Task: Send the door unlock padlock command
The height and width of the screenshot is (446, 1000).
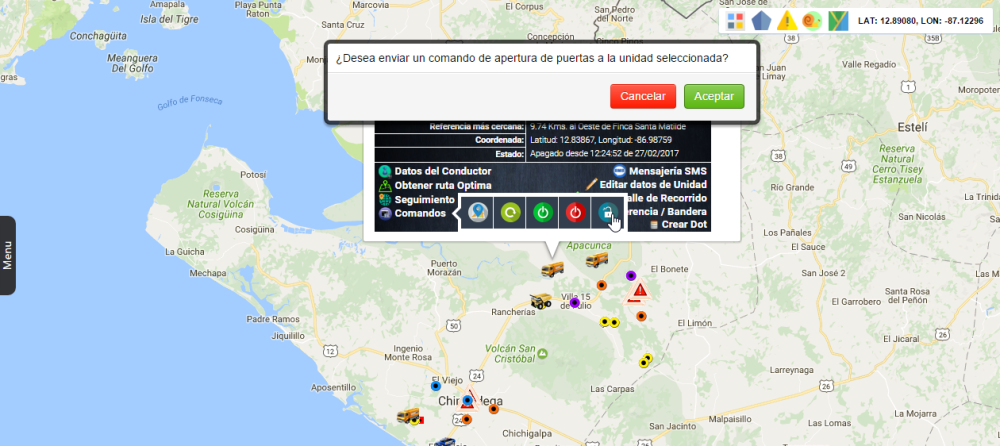Action: (x=608, y=213)
